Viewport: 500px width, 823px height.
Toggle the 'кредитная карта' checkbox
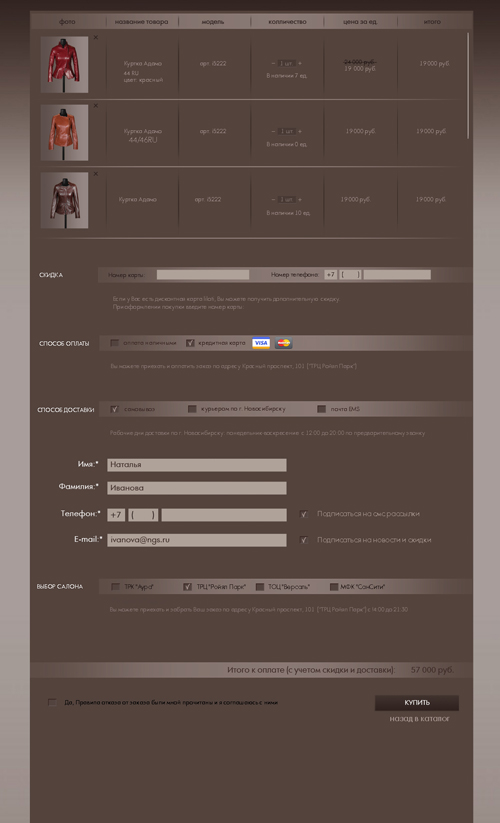point(190,343)
